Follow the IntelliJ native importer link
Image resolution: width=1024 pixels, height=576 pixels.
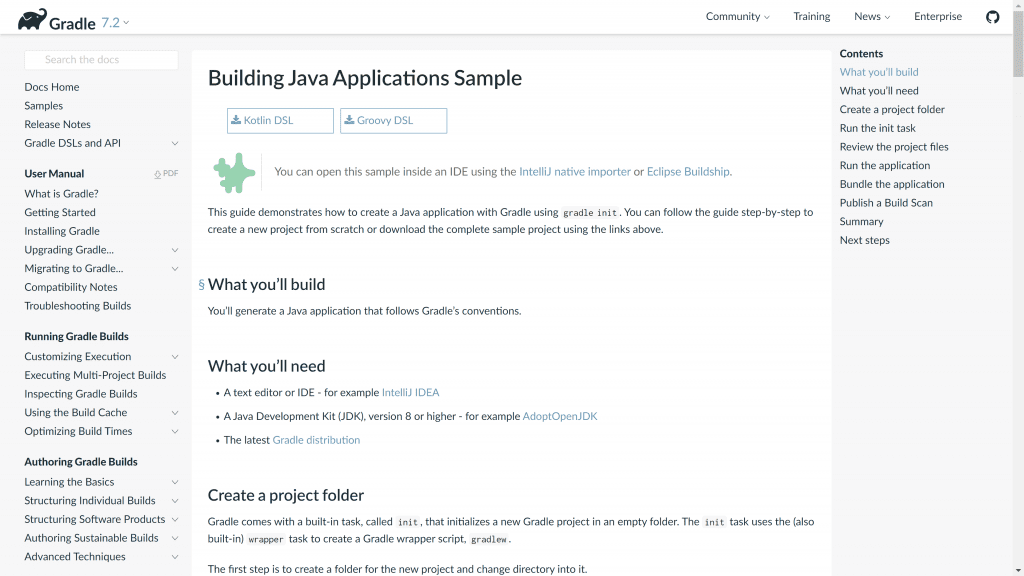click(x=574, y=172)
